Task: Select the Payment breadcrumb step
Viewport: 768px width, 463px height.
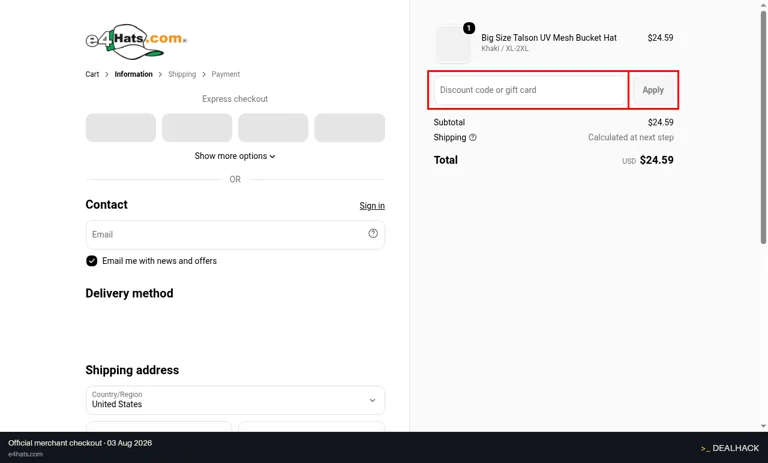Action: [226, 74]
